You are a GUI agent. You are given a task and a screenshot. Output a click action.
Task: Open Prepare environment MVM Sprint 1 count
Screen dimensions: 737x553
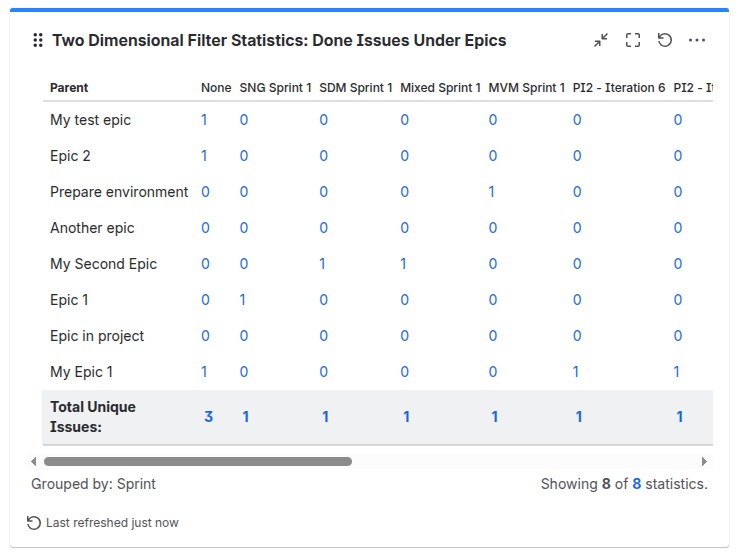pos(492,192)
